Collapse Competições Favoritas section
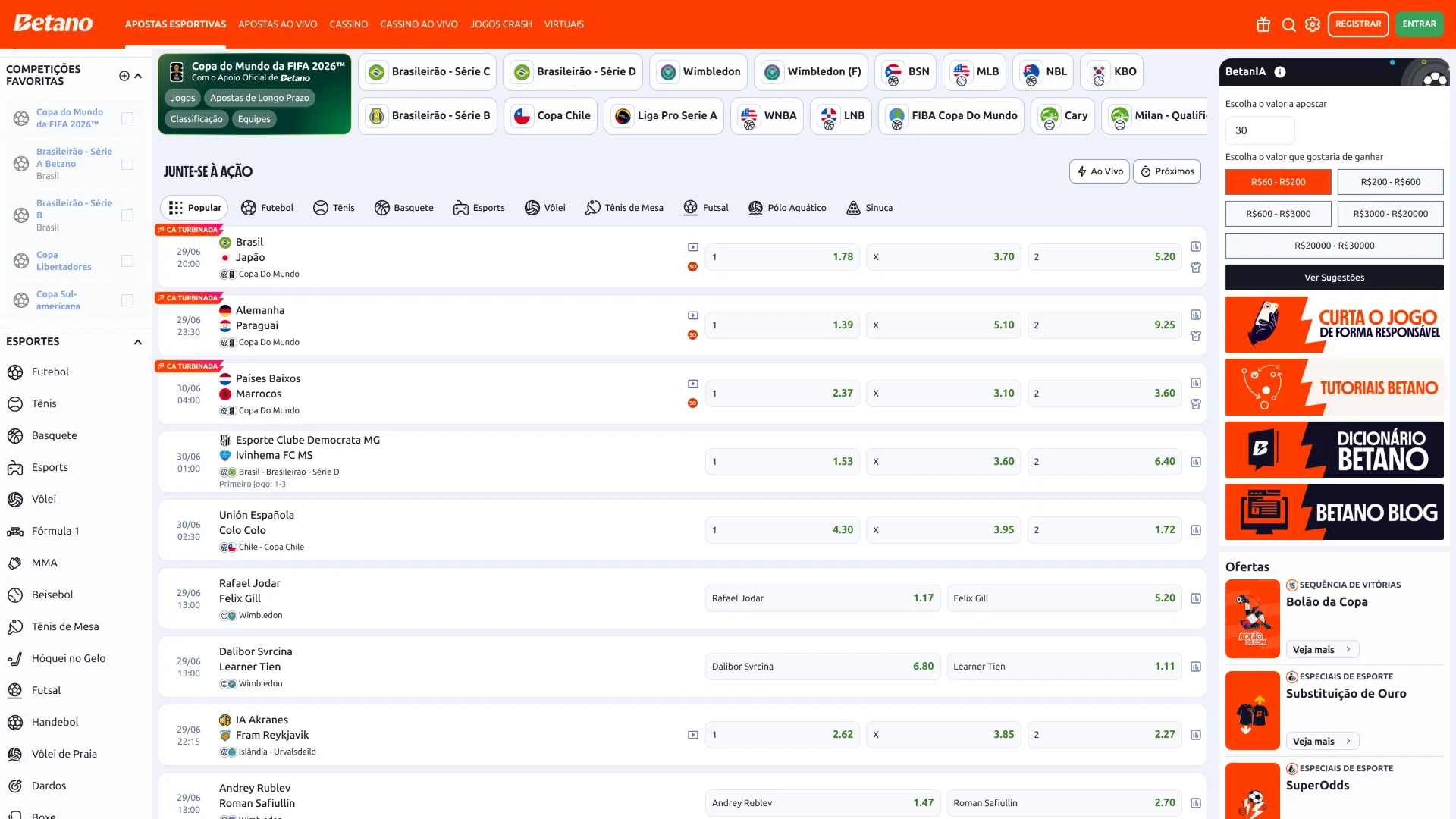This screenshot has width=1456, height=819. point(138,76)
